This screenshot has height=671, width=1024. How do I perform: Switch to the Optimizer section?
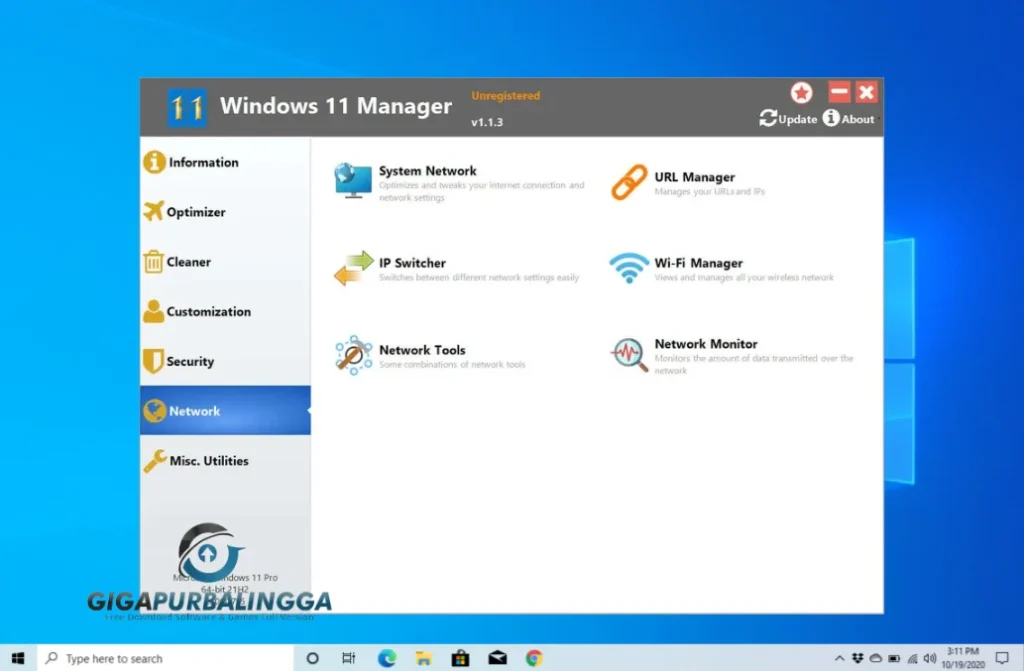tap(198, 212)
